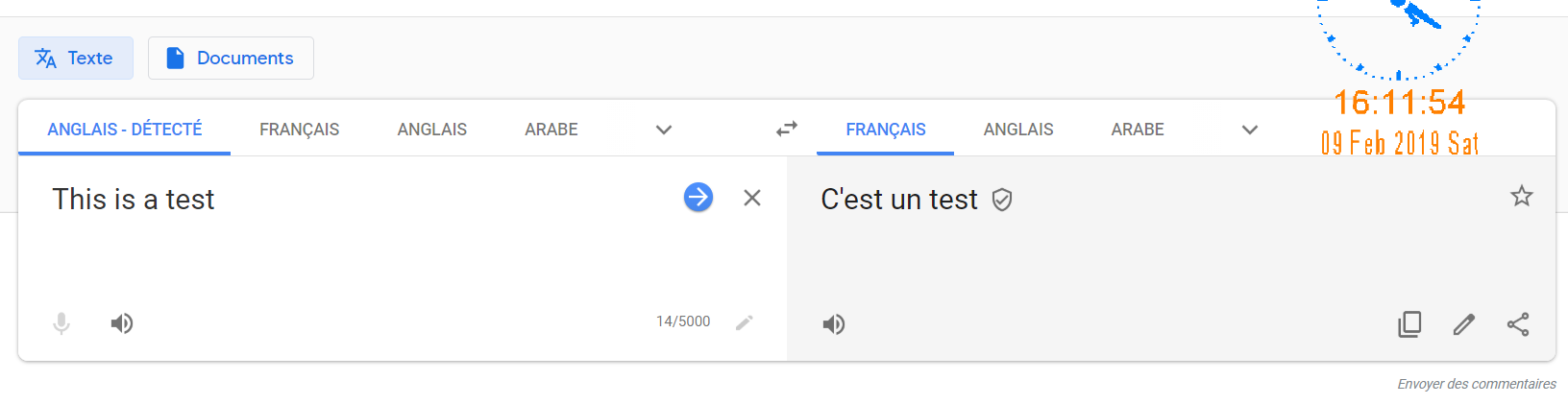Swap source and target languages

click(x=787, y=129)
